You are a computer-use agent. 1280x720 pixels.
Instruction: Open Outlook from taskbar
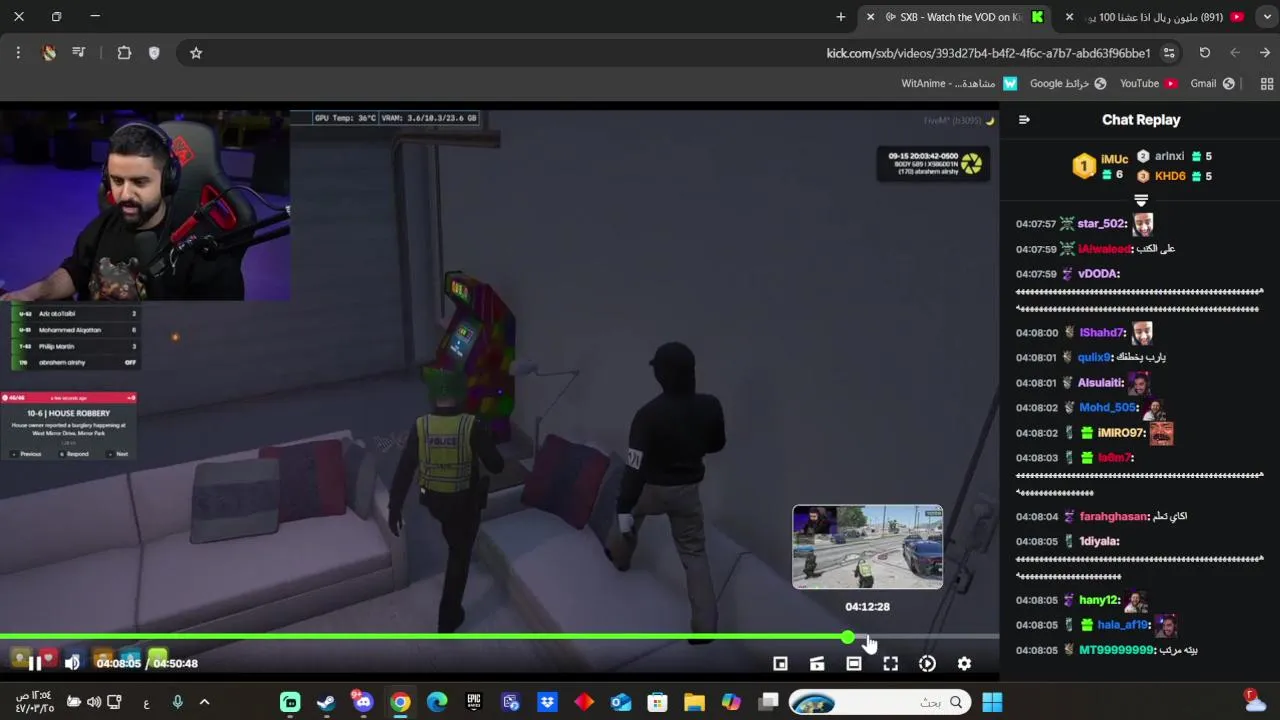[x=621, y=703]
